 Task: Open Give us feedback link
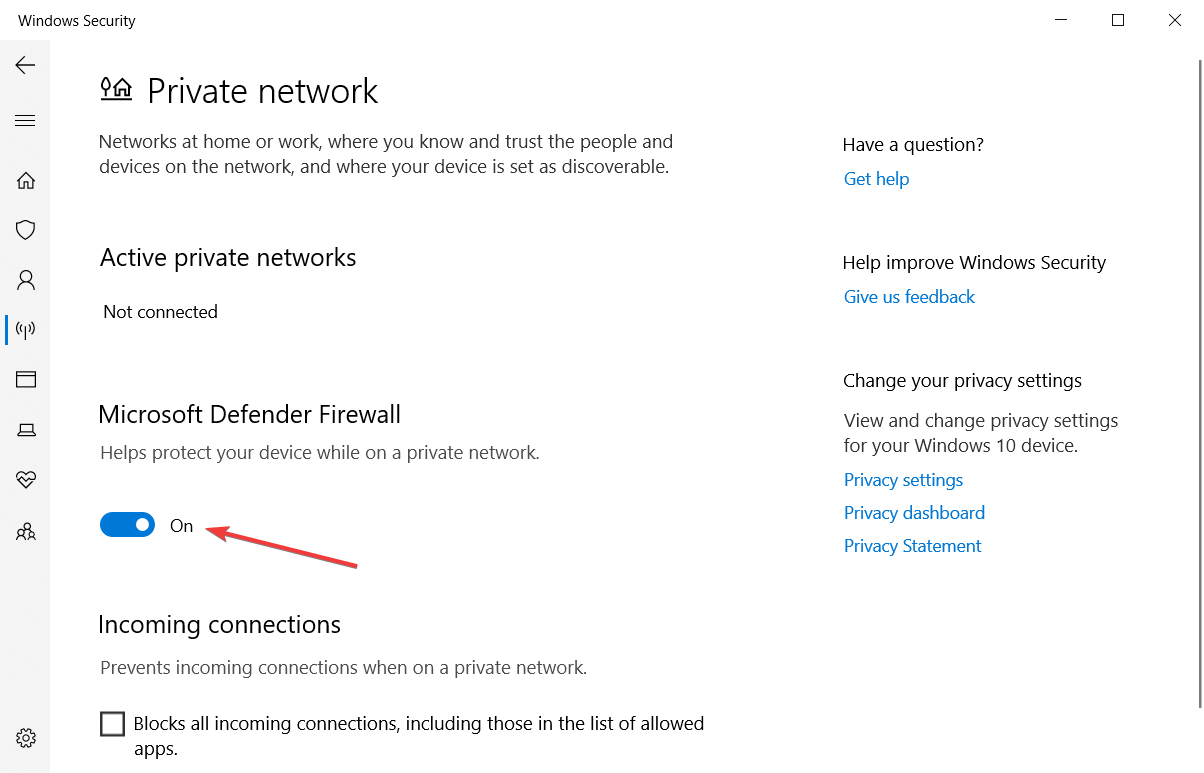click(909, 297)
